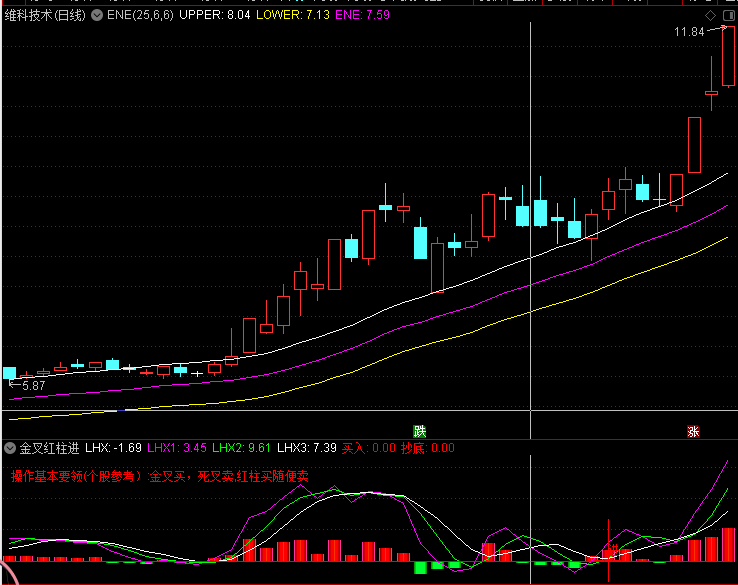Click the LHX: -1.69 value
The height and width of the screenshot is (585, 738).
(x=113, y=448)
